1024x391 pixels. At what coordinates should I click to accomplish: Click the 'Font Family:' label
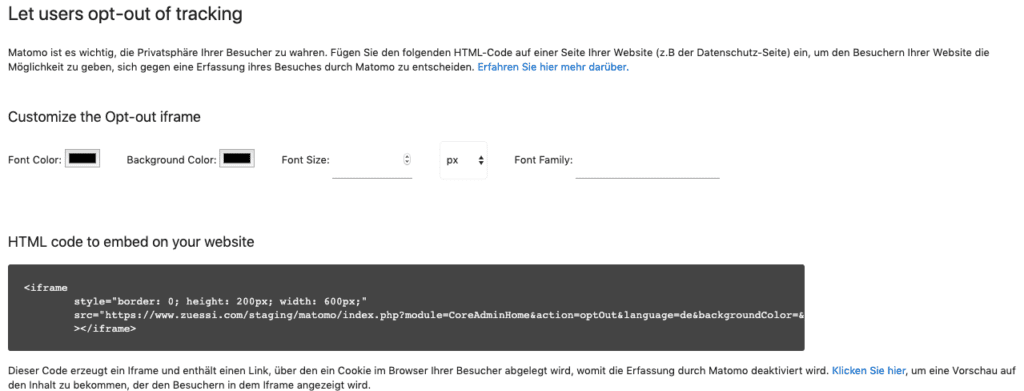tap(543, 159)
